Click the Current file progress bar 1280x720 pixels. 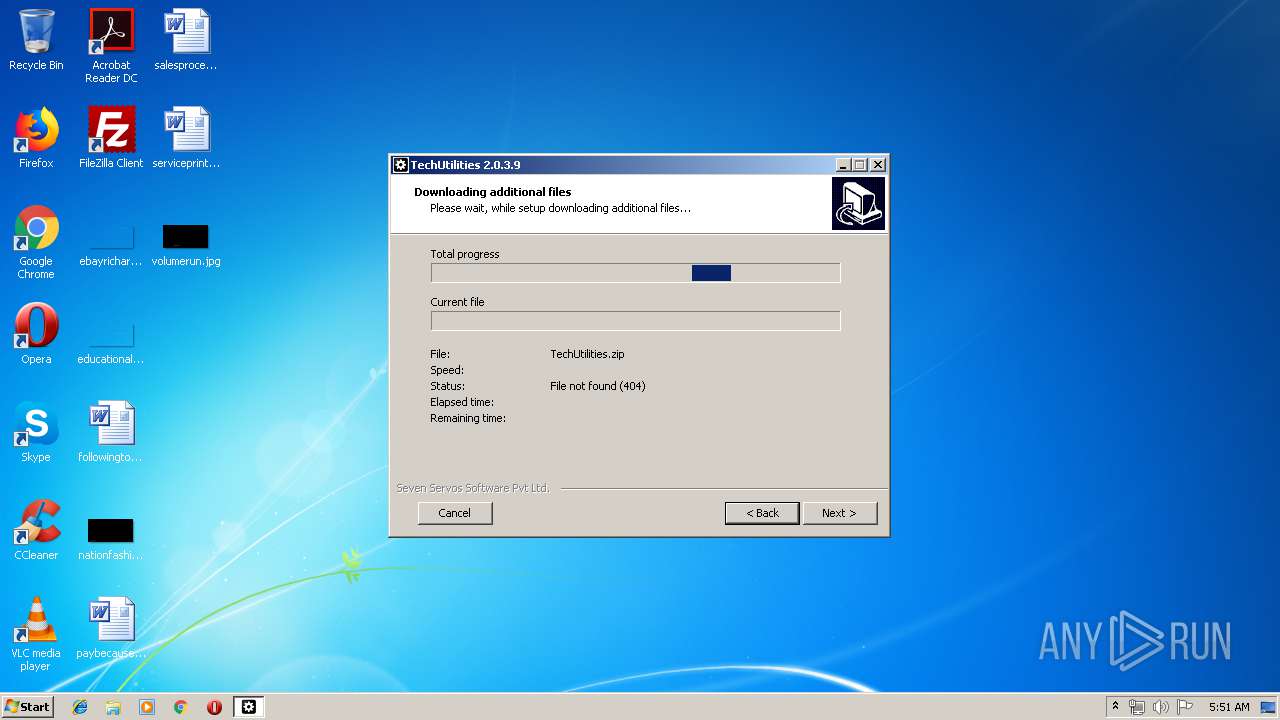(636, 321)
